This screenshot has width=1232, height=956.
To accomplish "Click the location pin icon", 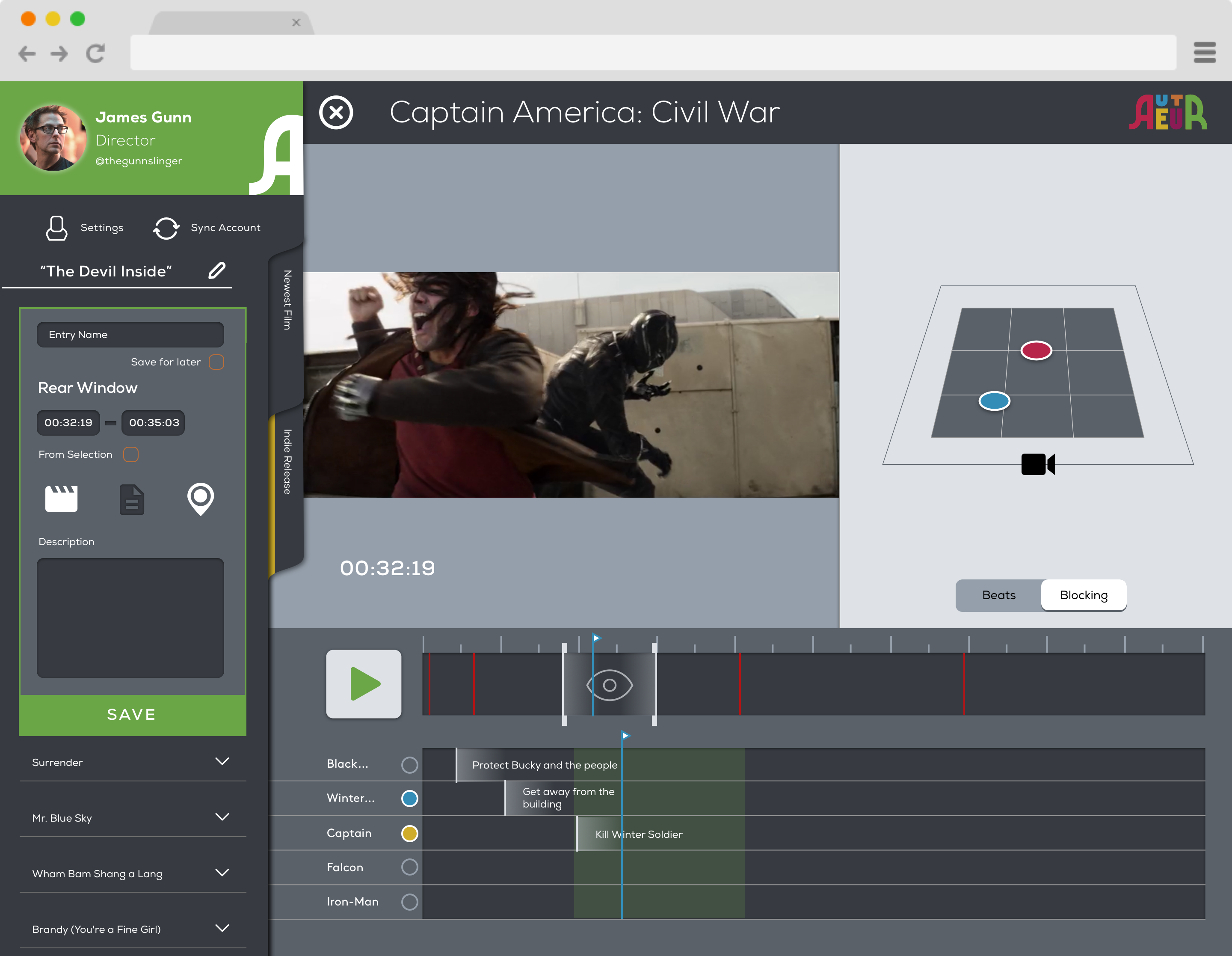I will (x=200, y=498).
